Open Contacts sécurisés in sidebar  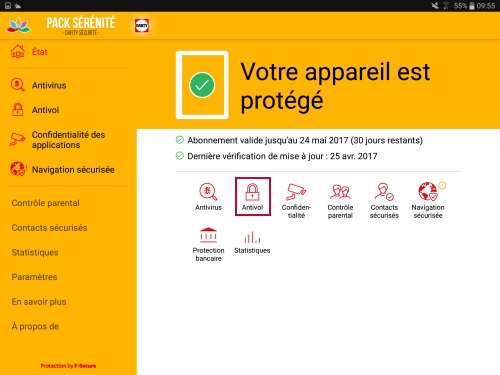click(x=49, y=228)
